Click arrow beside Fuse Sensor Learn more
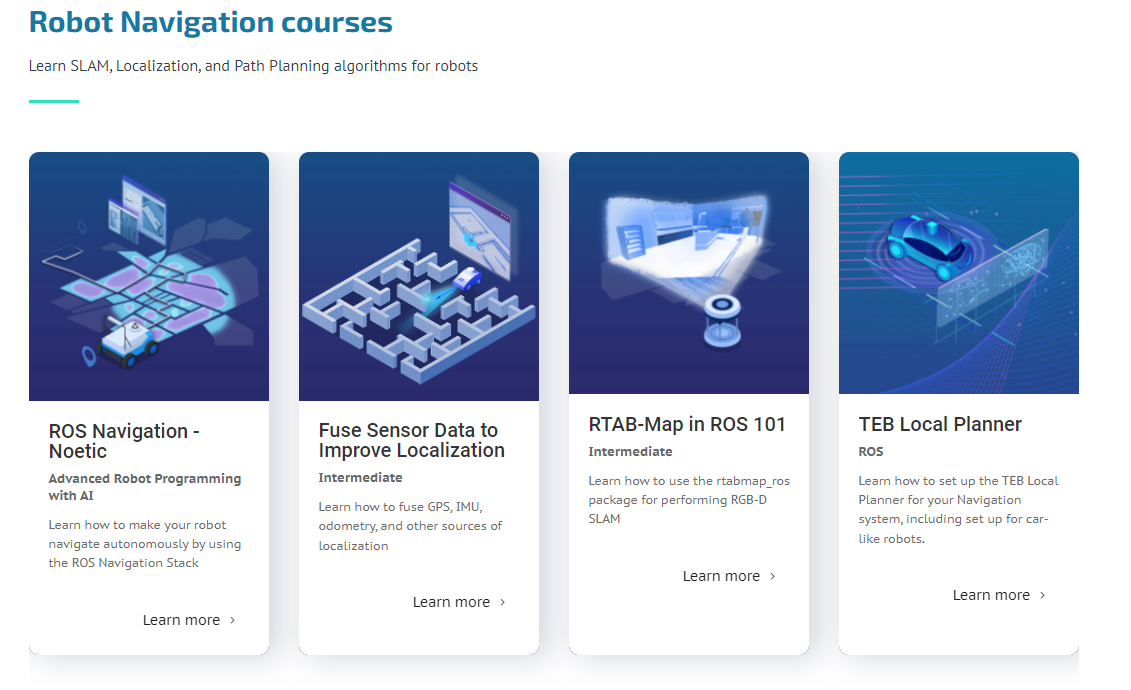1131x690 pixels. pyautogui.click(x=503, y=602)
